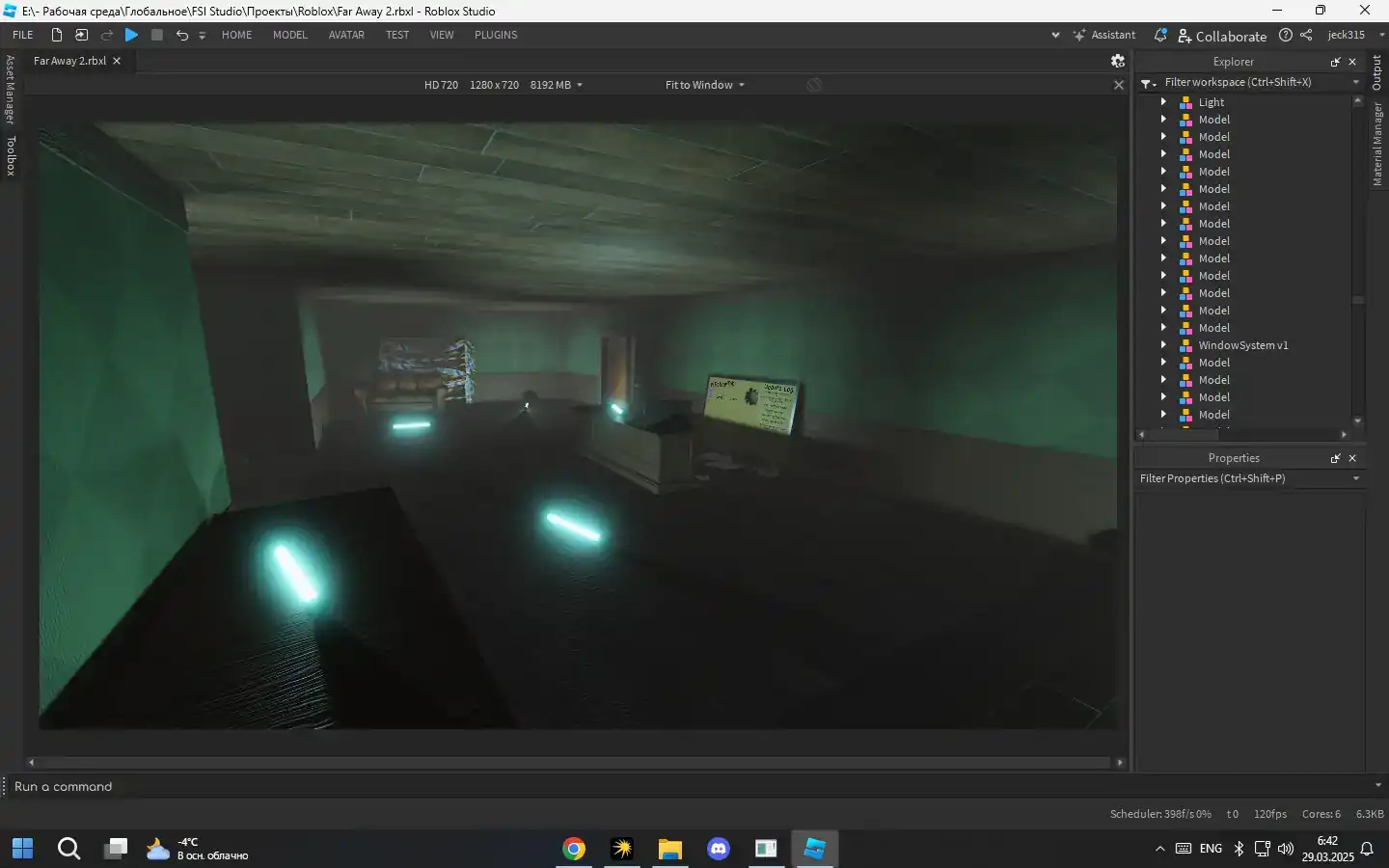Open the AVATAR ribbon tab

click(x=346, y=35)
